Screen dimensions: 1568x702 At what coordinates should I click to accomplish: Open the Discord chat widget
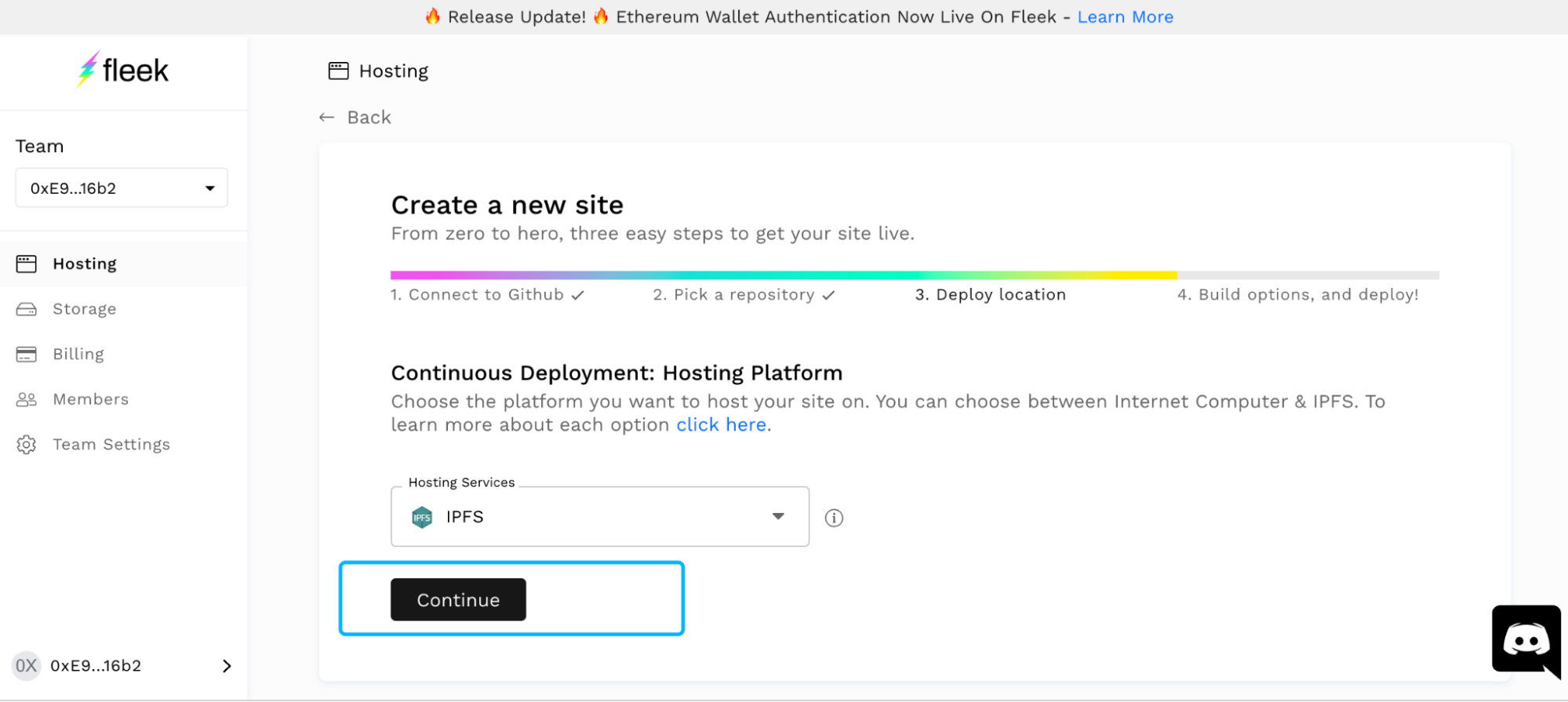pyautogui.click(x=1526, y=641)
